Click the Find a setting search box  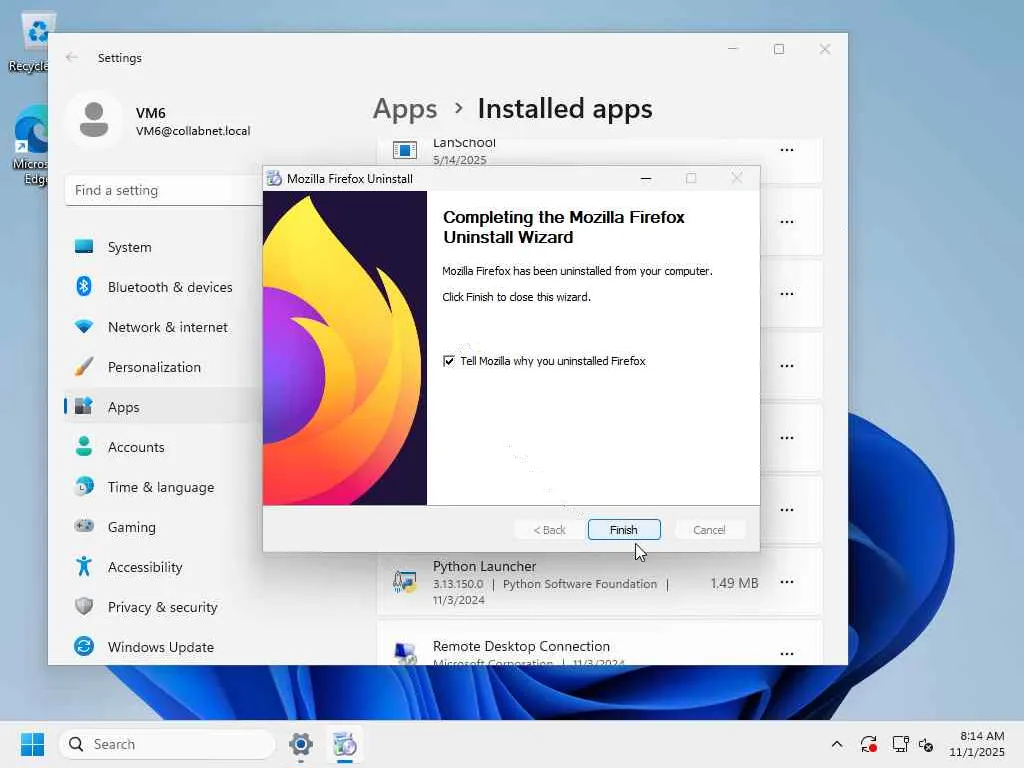tap(163, 190)
